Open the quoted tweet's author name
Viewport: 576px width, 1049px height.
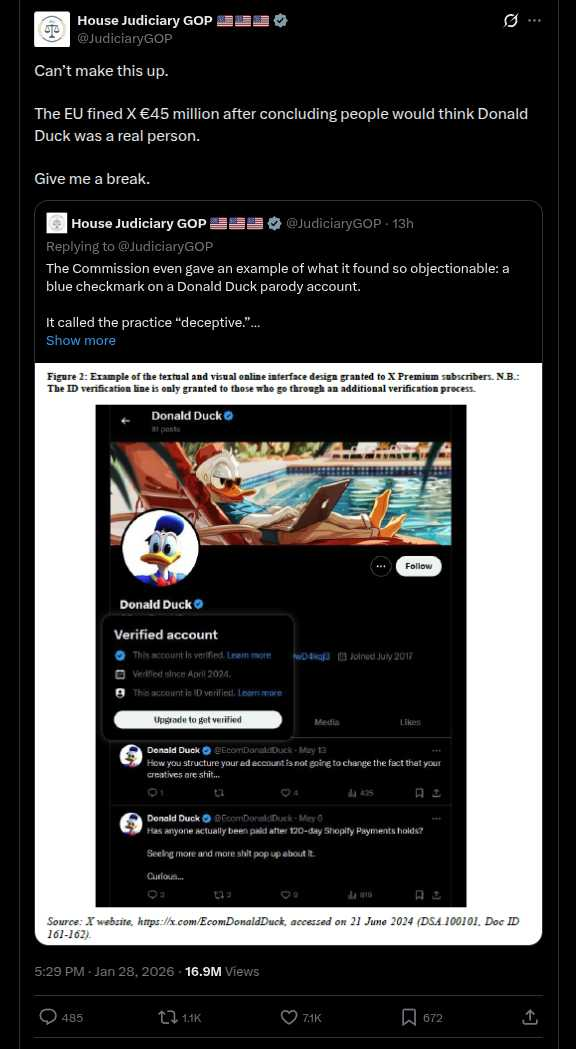[x=139, y=223]
